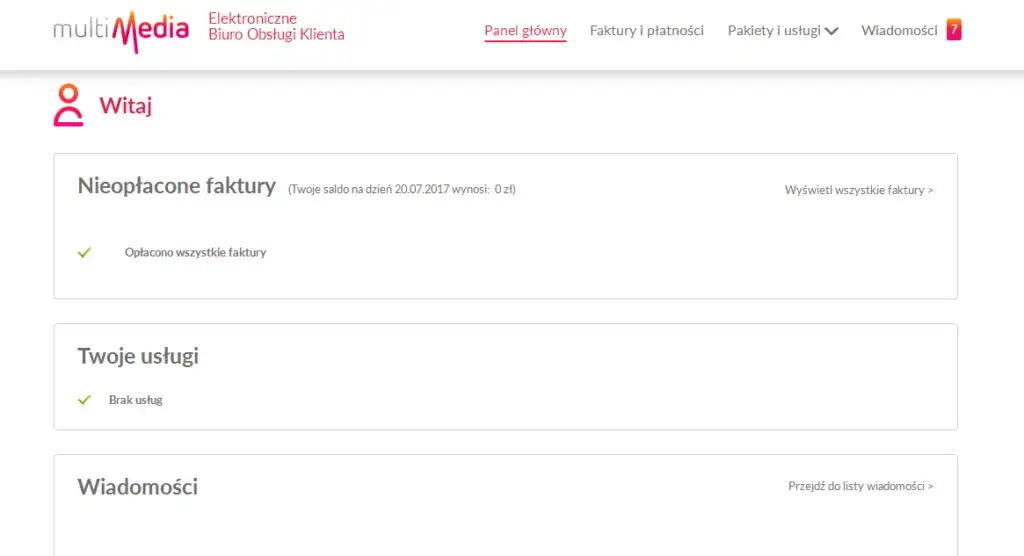Click the account balance note for 20.07.2017
1024x556 pixels.
[401, 189]
